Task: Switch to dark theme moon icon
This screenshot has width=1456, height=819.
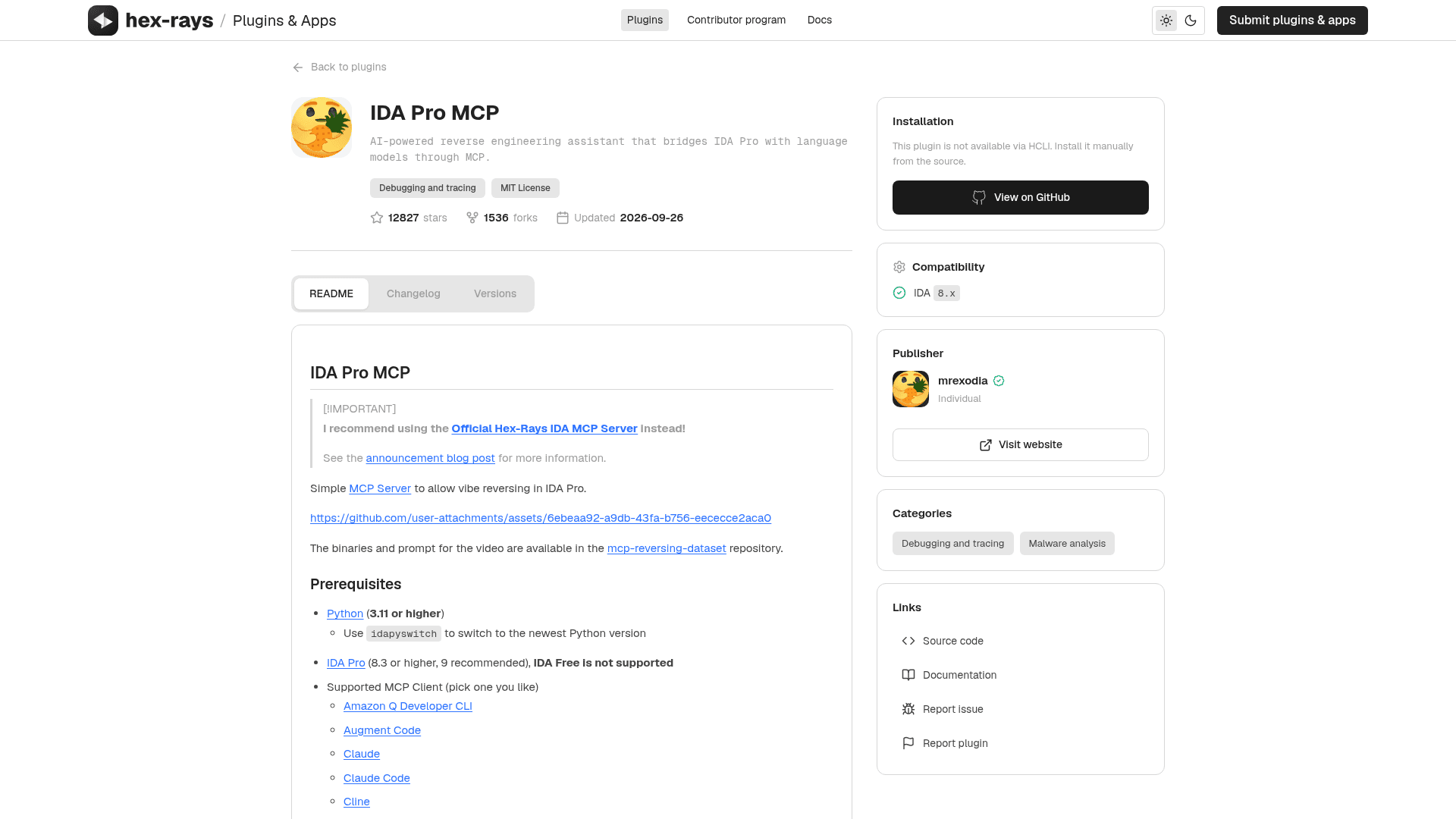Action: point(1191,20)
